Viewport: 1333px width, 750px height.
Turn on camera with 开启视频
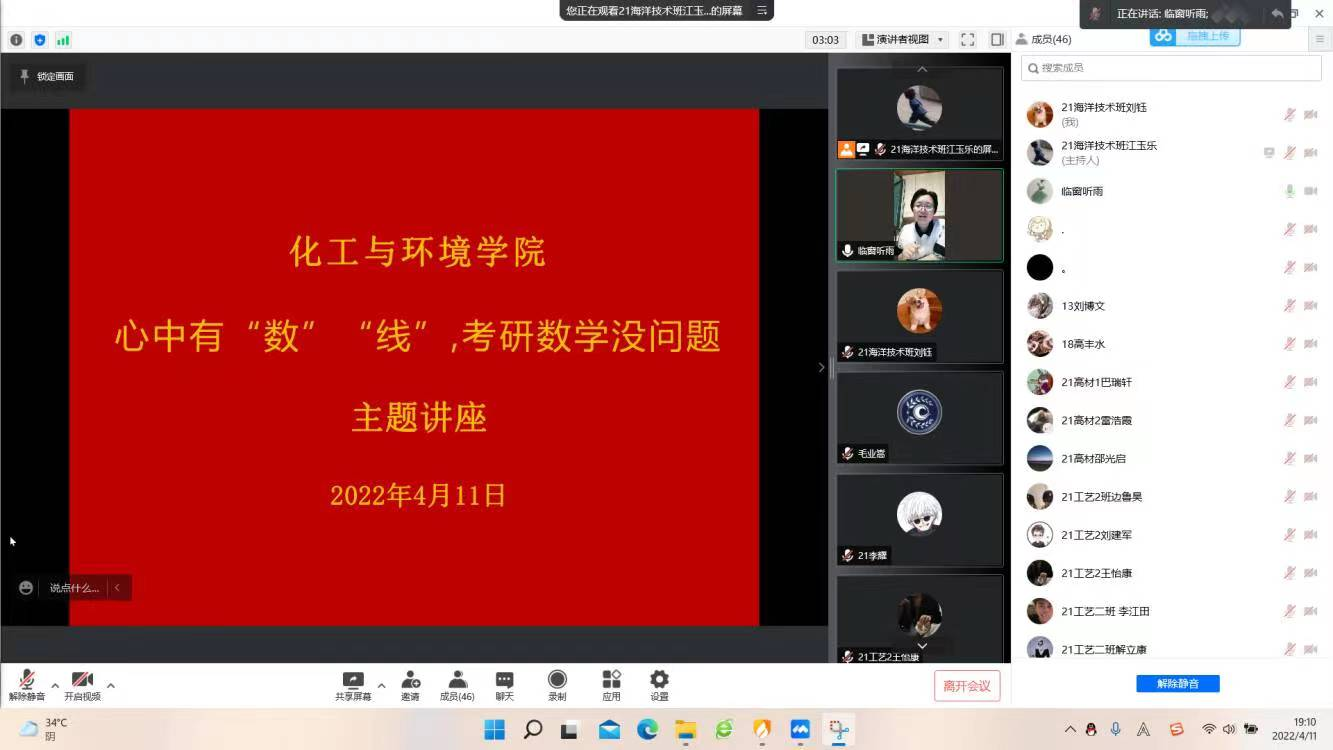click(x=82, y=685)
